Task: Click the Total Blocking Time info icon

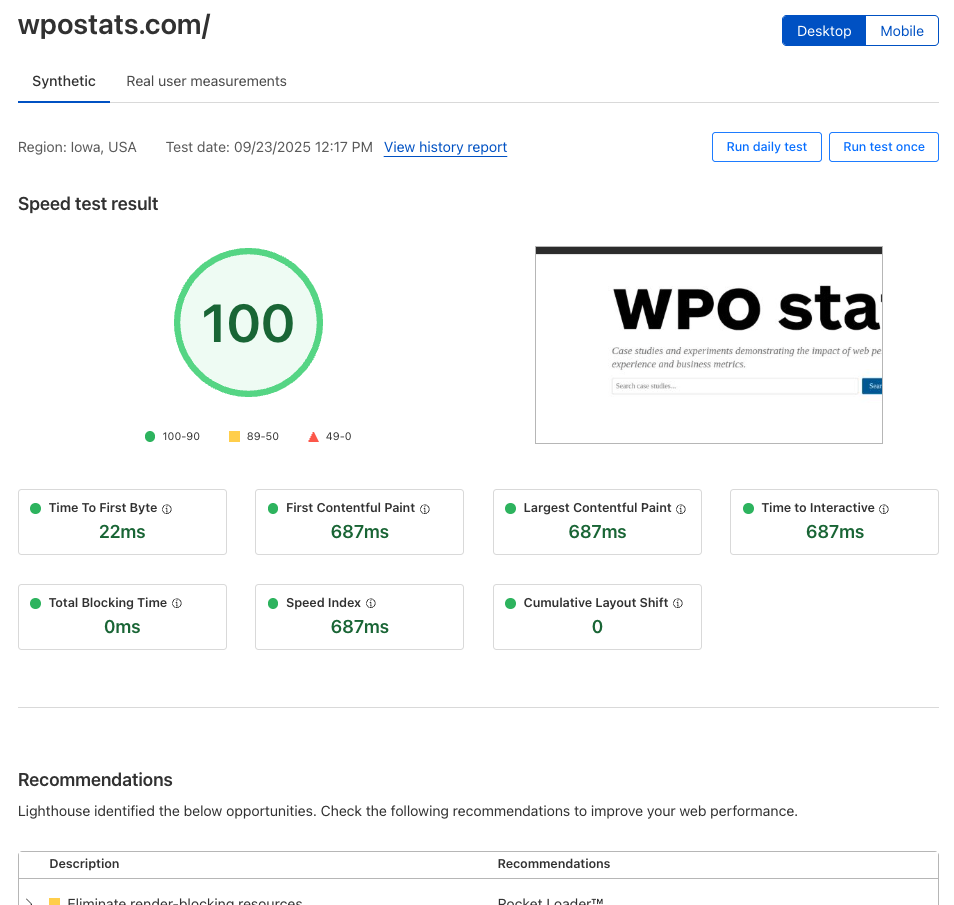Action: click(177, 604)
